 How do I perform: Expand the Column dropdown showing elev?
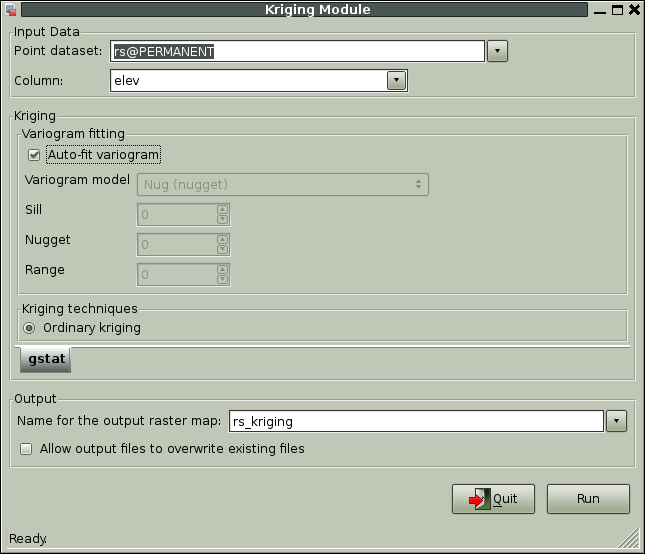click(397, 80)
